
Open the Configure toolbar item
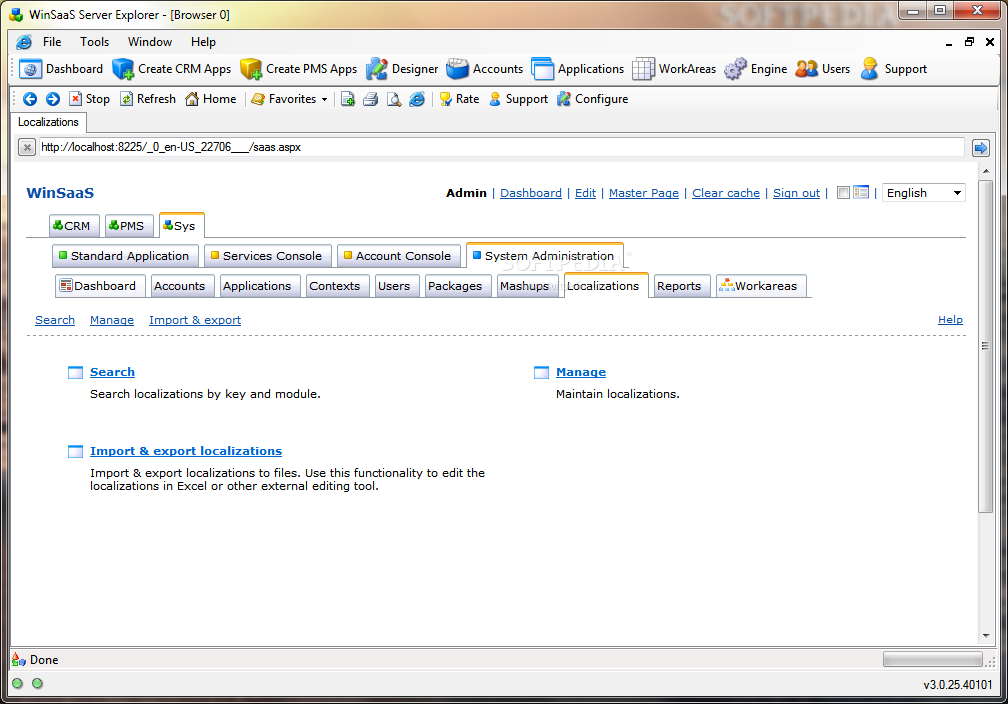(593, 99)
